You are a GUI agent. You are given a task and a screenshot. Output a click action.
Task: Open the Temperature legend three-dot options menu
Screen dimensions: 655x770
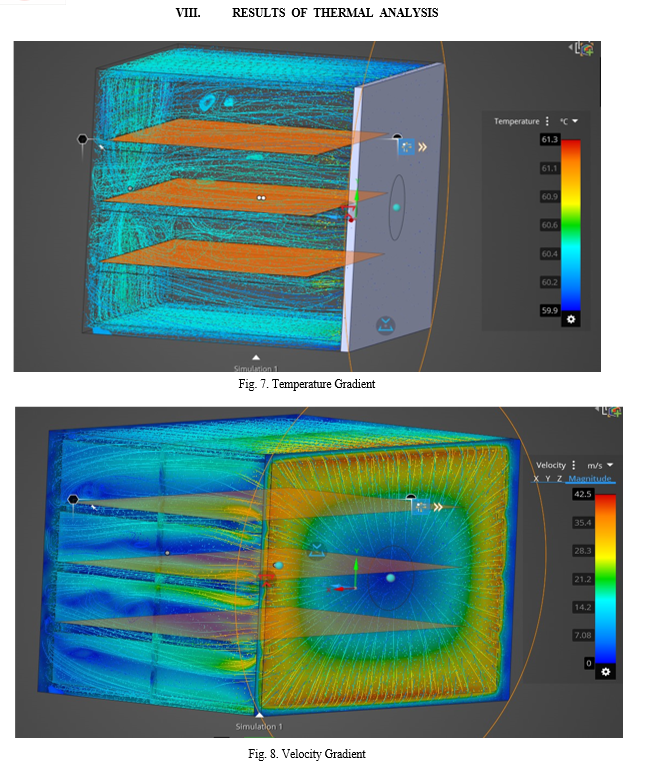click(x=547, y=121)
